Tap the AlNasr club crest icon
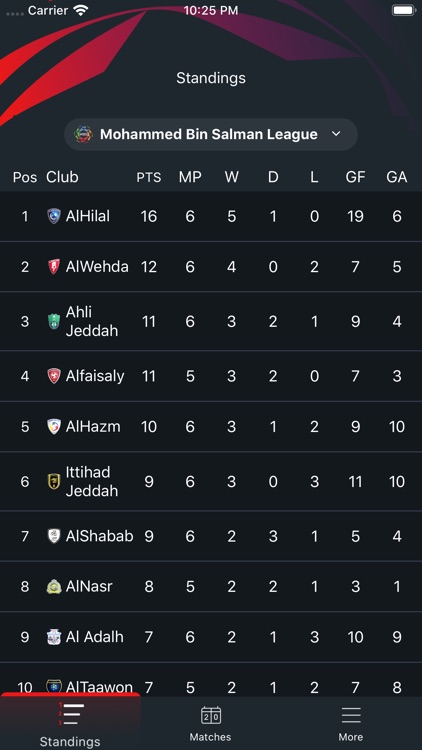Viewport: 422px width, 750px height. coord(54,586)
